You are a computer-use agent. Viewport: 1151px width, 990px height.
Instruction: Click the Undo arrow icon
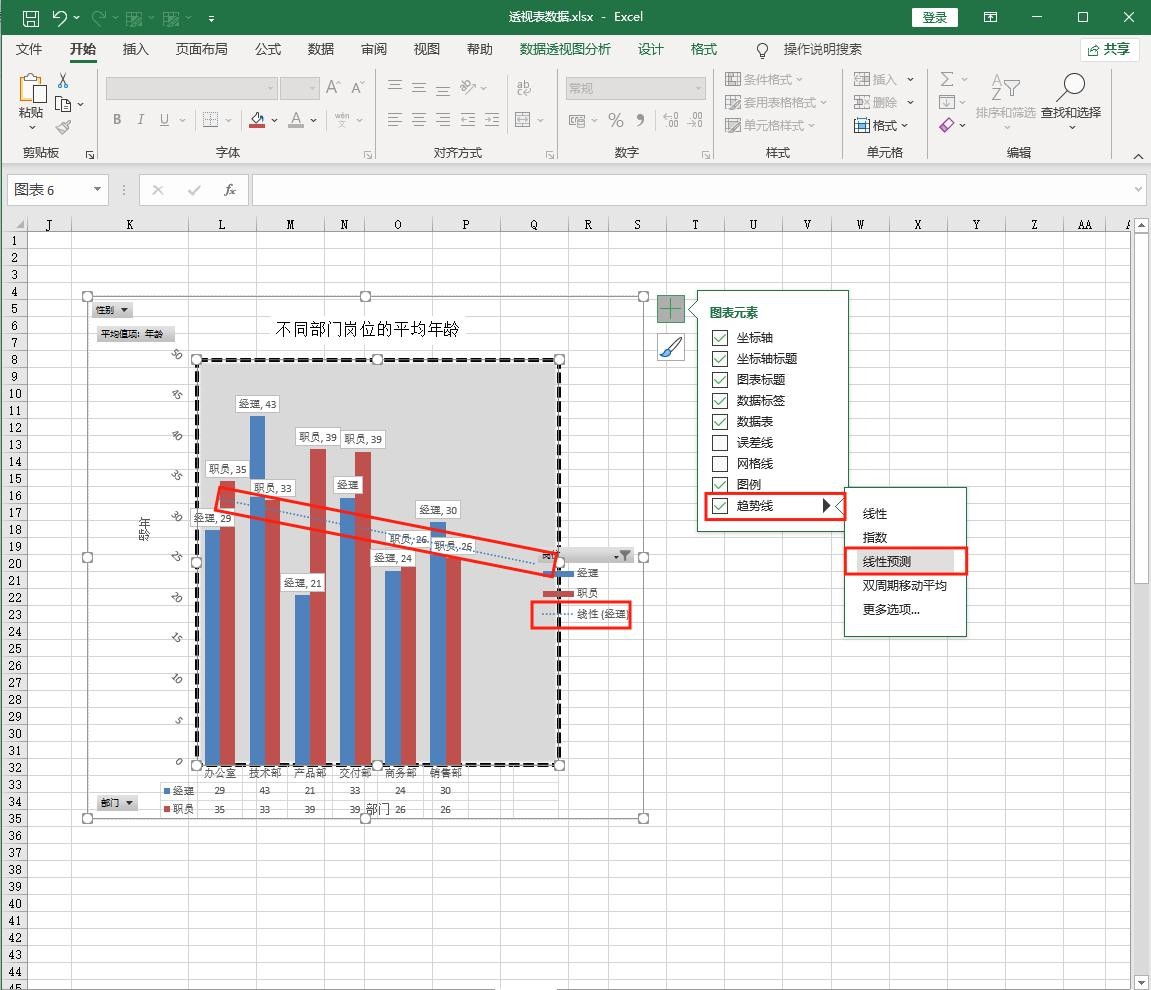point(59,18)
